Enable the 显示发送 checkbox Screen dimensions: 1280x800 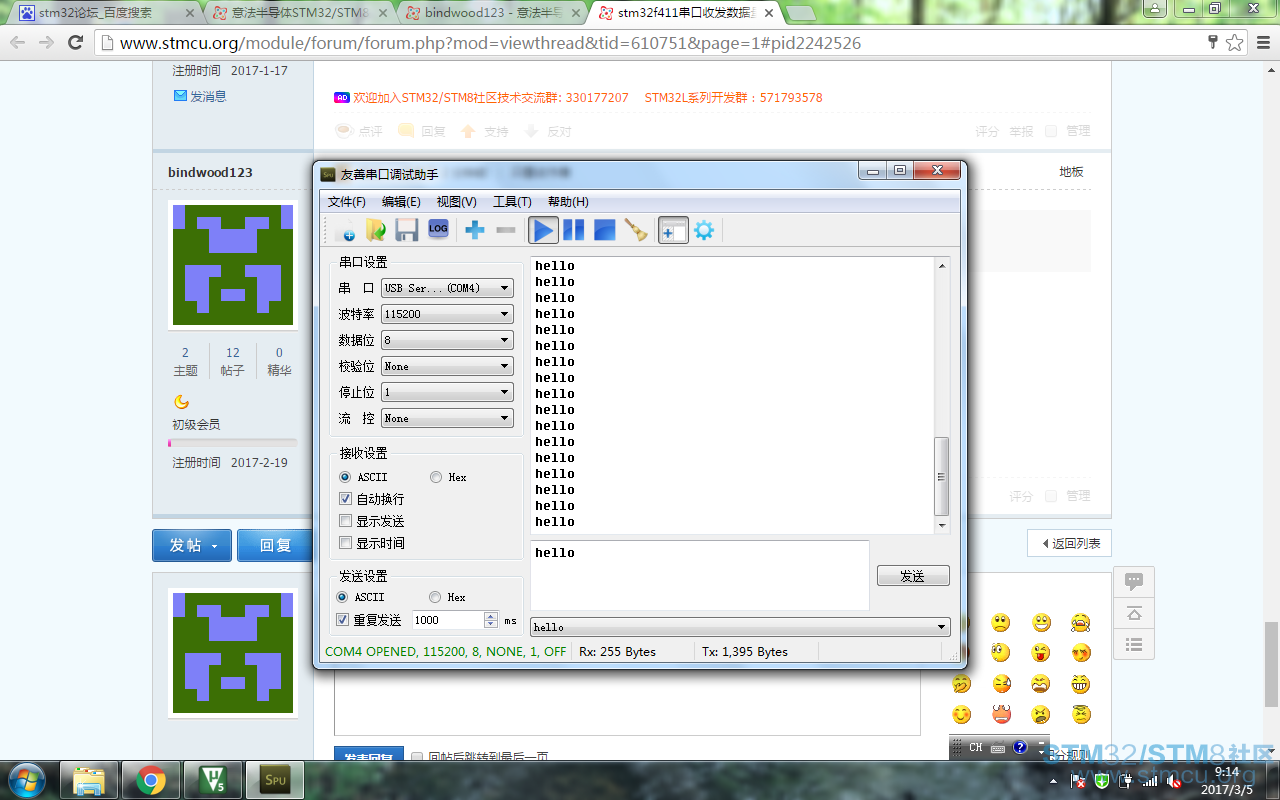[x=346, y=521]
